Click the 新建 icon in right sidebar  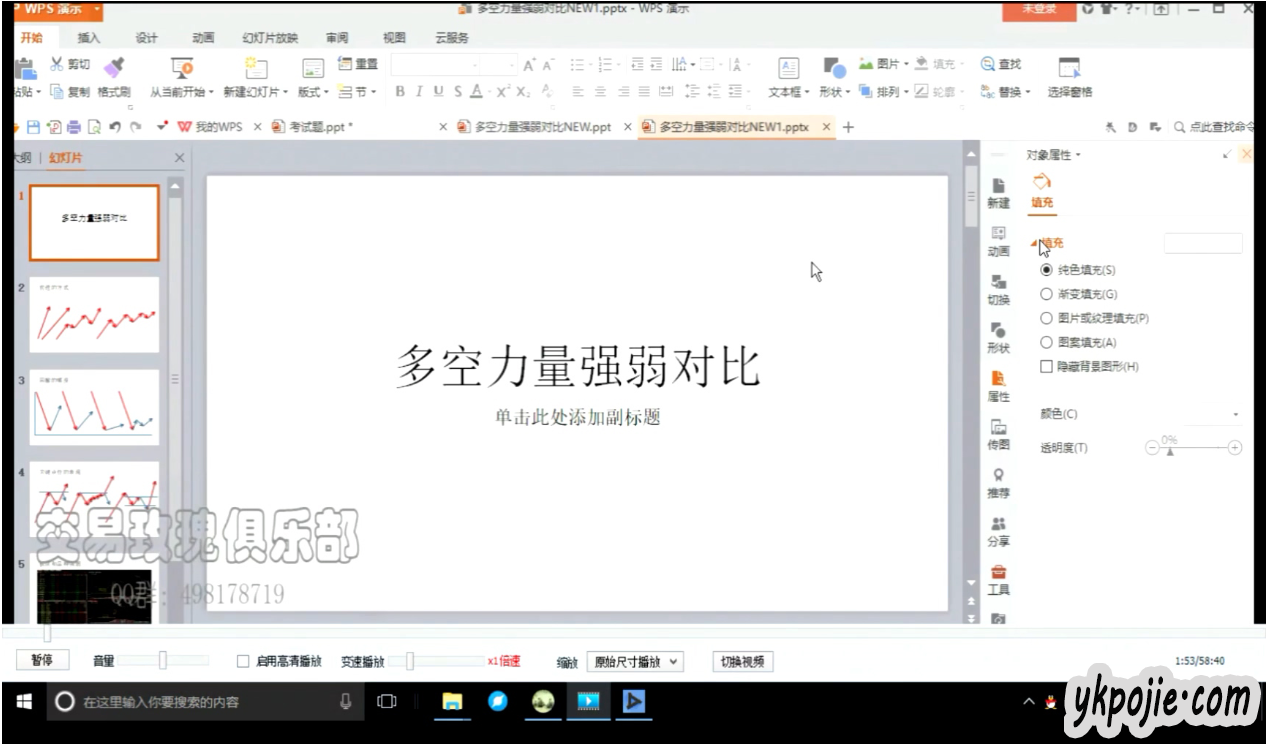(x=998, y=187)
